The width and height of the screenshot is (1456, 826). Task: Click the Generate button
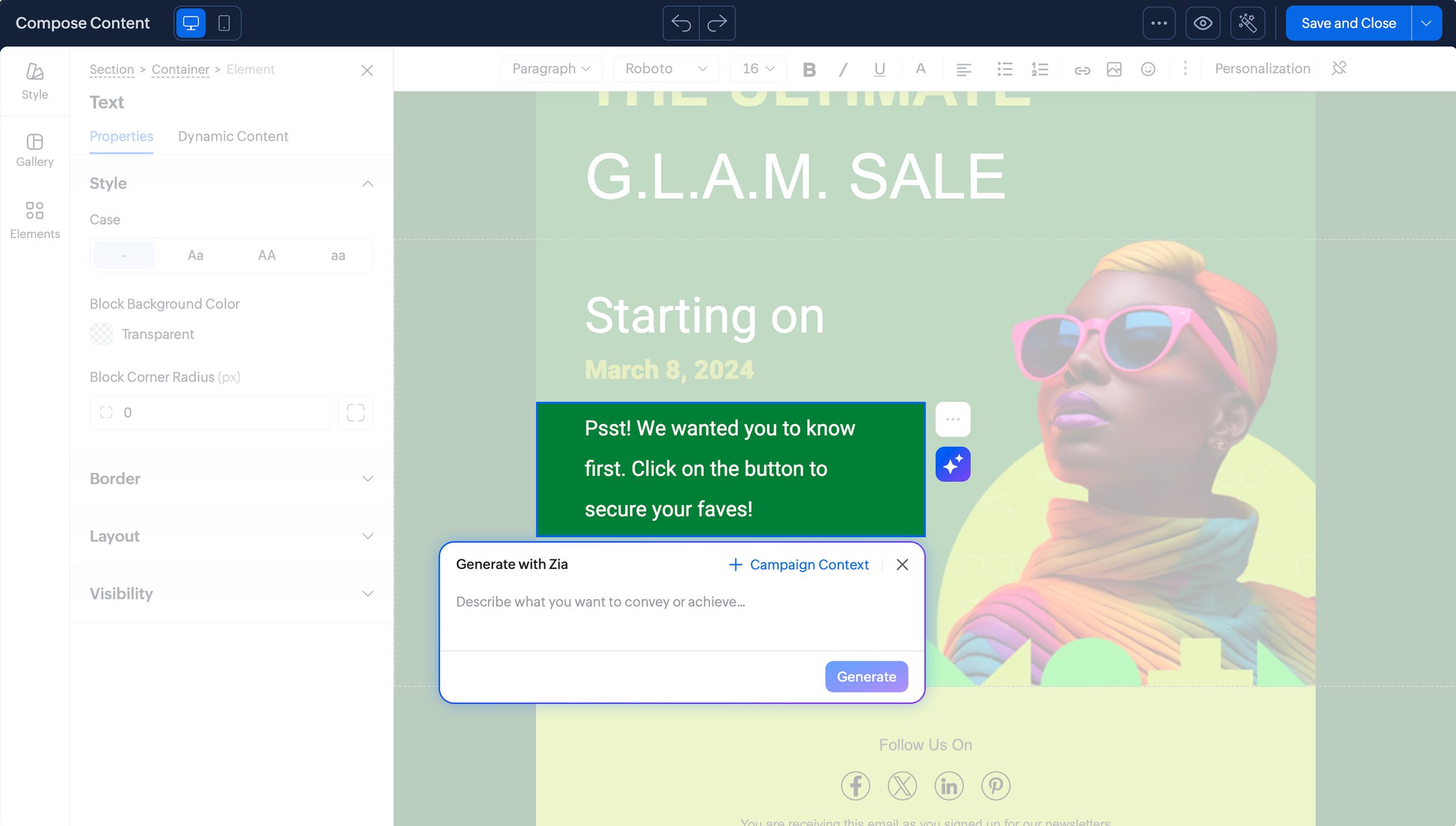(x=867, y=677)
